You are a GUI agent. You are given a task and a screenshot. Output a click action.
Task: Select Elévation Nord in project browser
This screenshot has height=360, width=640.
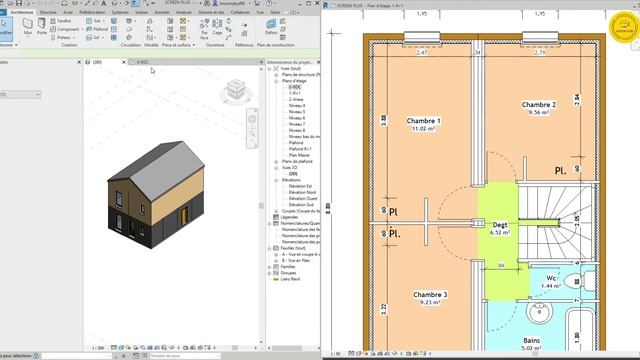302,192
